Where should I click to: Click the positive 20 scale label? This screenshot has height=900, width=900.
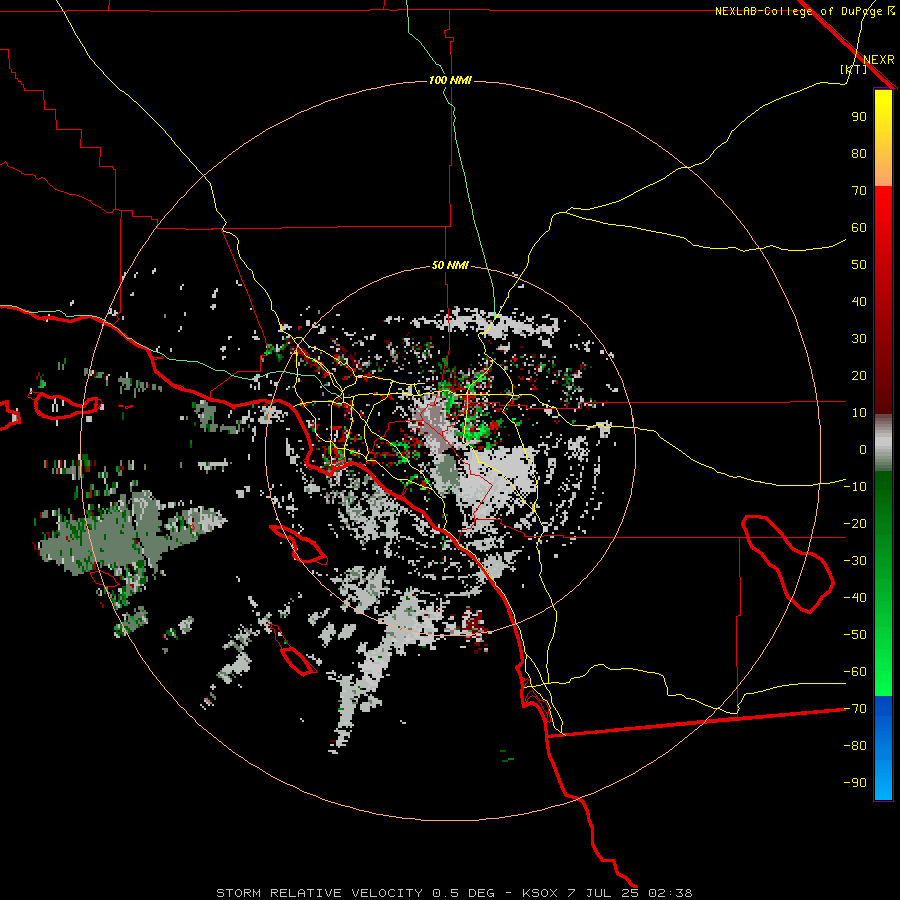pos(859,375)
